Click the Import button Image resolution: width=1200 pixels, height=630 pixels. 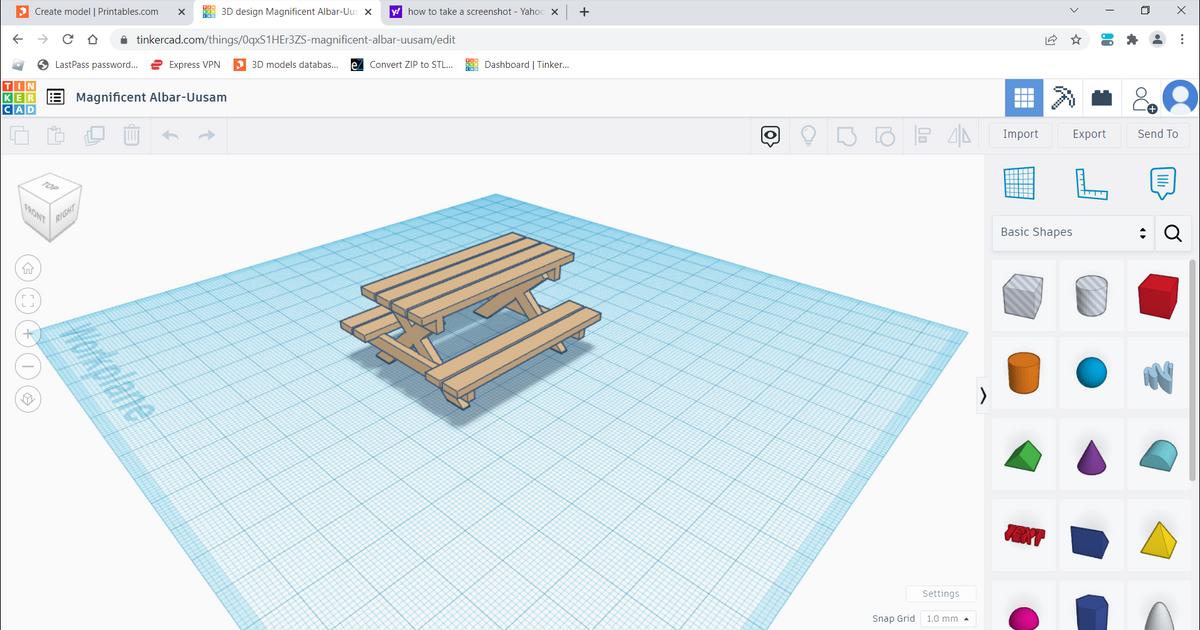1020,133
